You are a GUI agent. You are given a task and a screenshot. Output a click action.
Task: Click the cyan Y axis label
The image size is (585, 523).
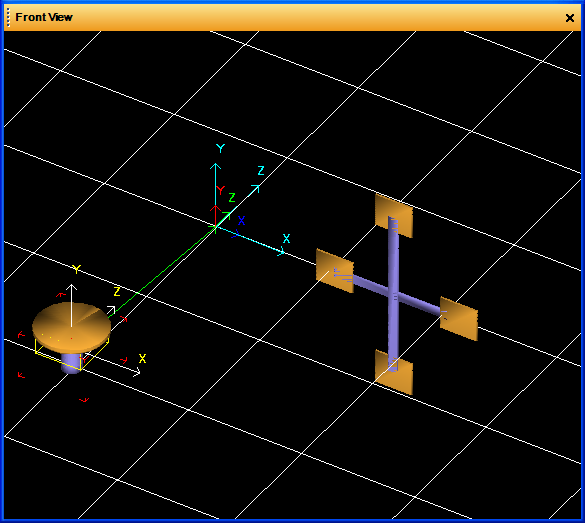click(x=220, y=148)
